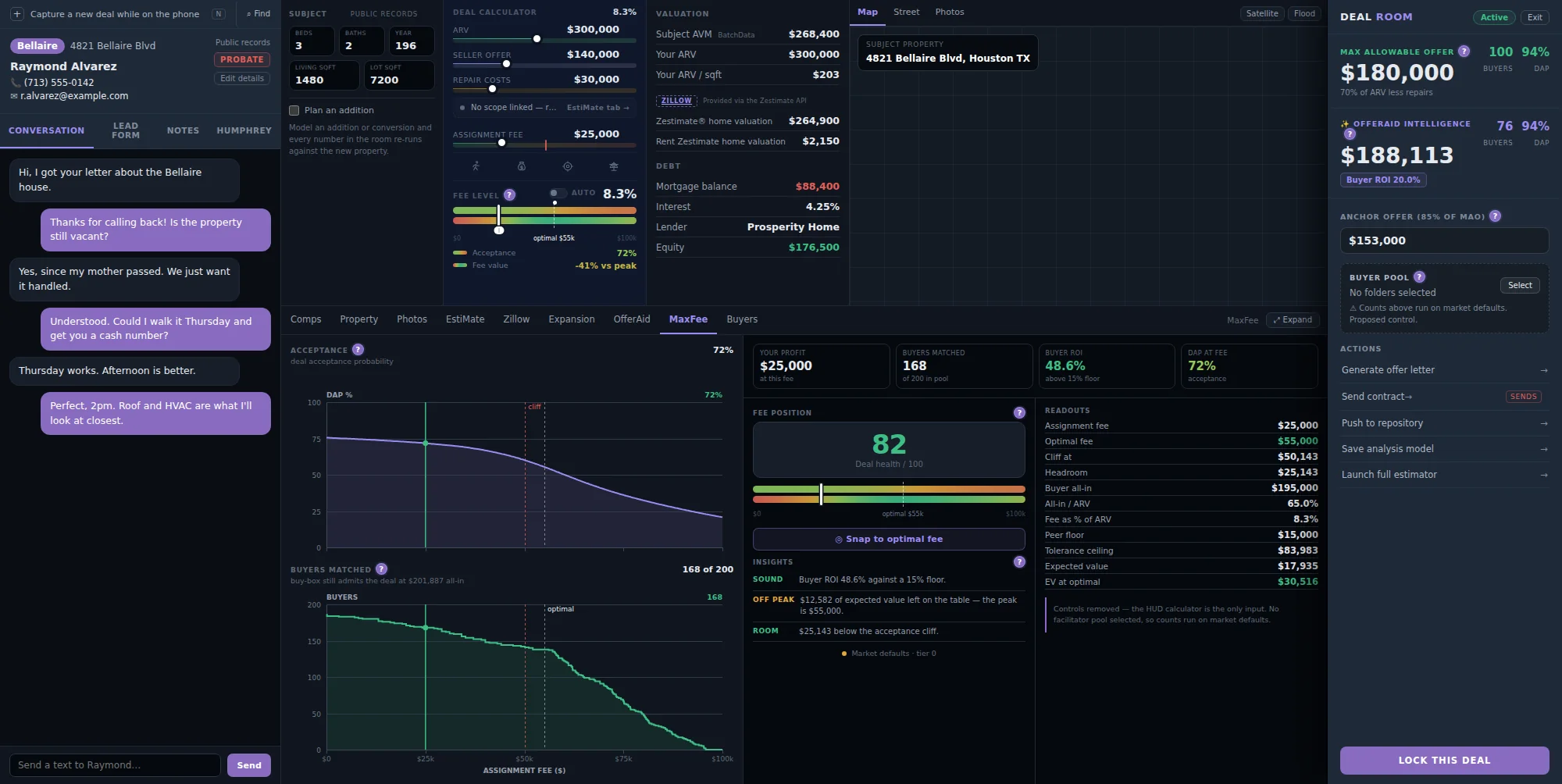Select the balance-scale preset icon under Assignment Fee
The image size is (1562, 784).
[614, 166]
